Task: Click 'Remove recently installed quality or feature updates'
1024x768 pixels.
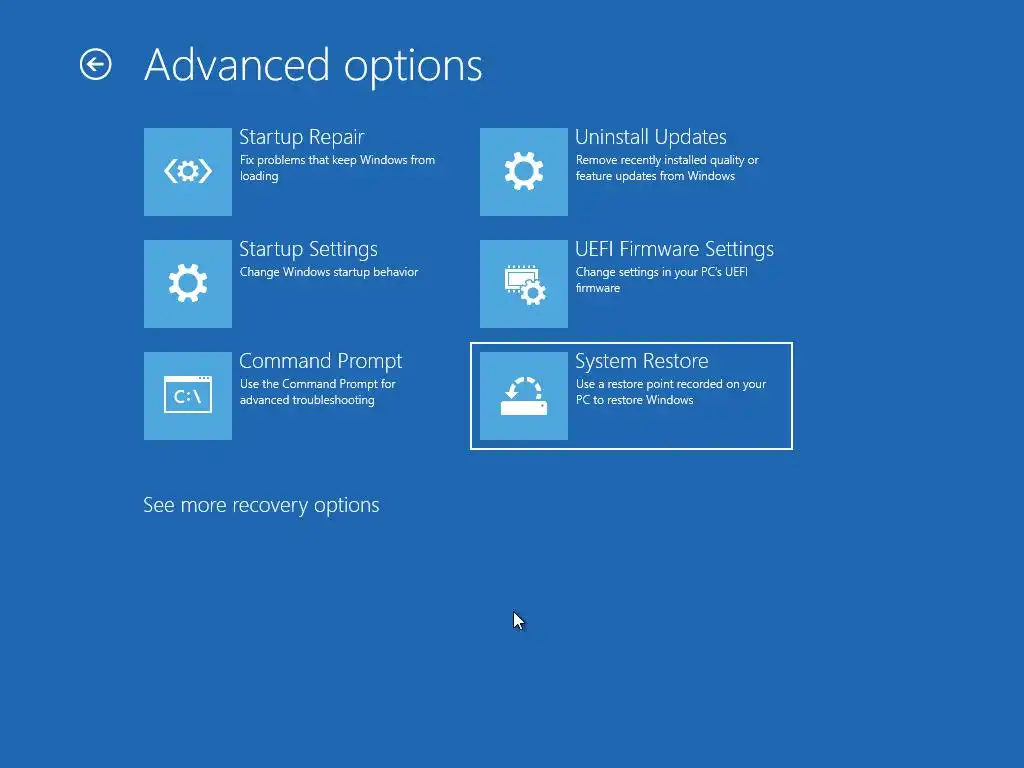Action: [667, 168]
